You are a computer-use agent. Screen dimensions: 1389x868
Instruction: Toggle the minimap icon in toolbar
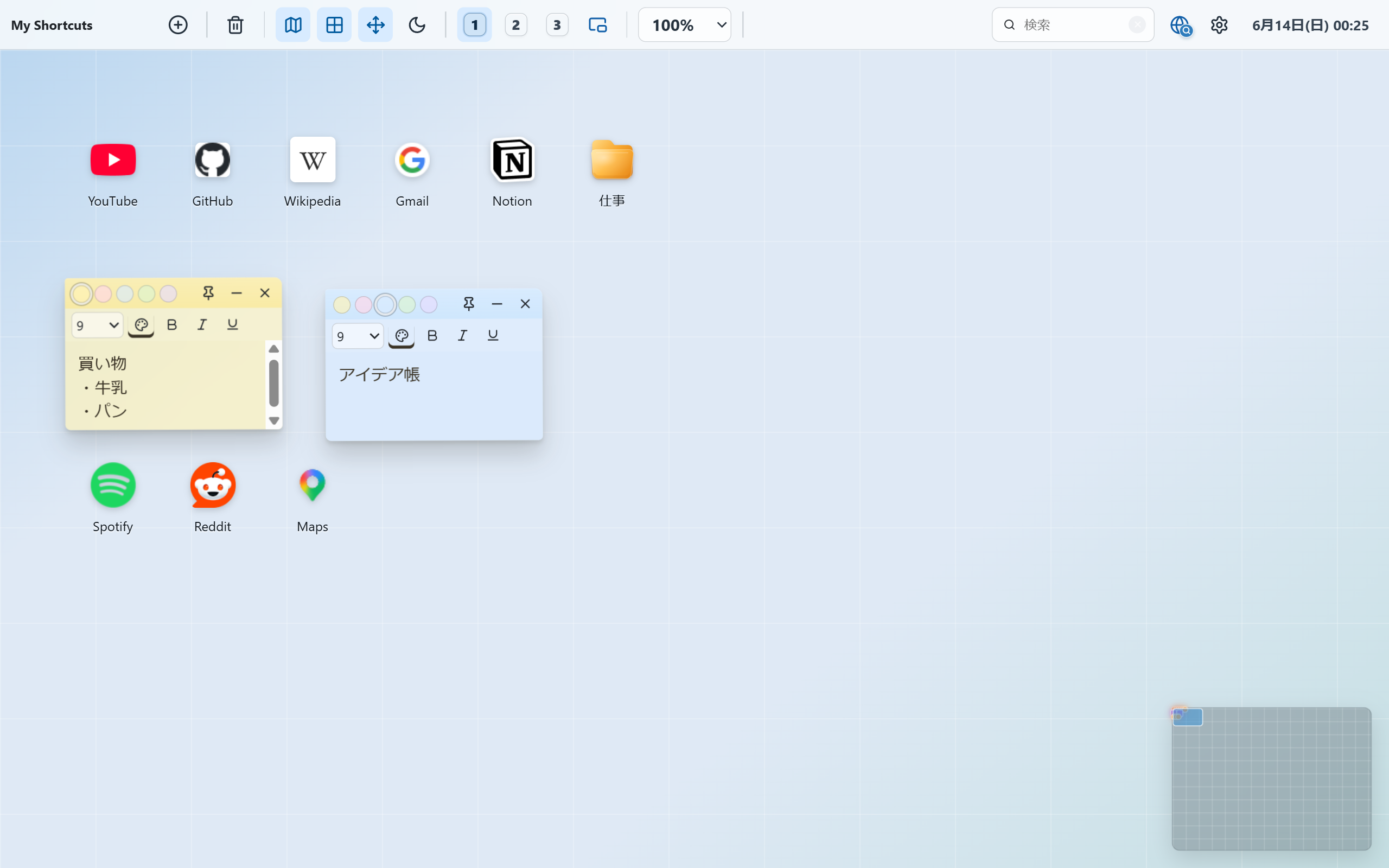pos(293,25)
